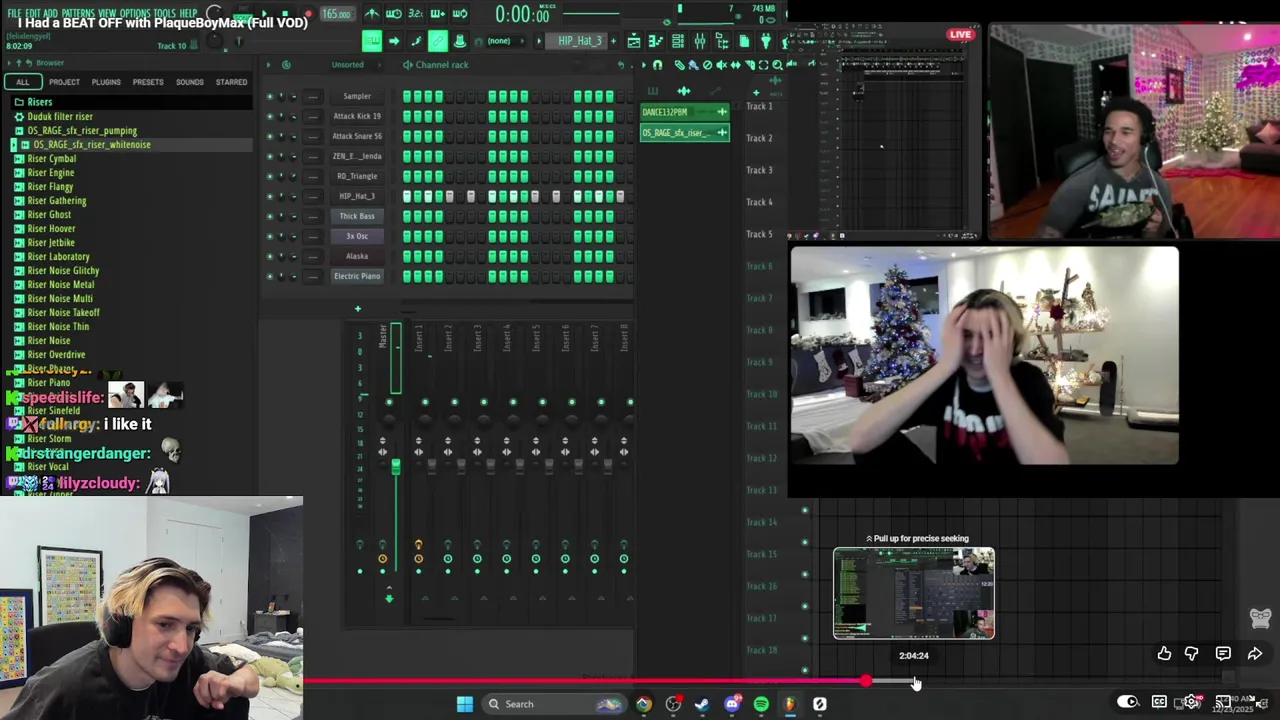Mute the Electric Piano channel LED

(x=269, y=276)
